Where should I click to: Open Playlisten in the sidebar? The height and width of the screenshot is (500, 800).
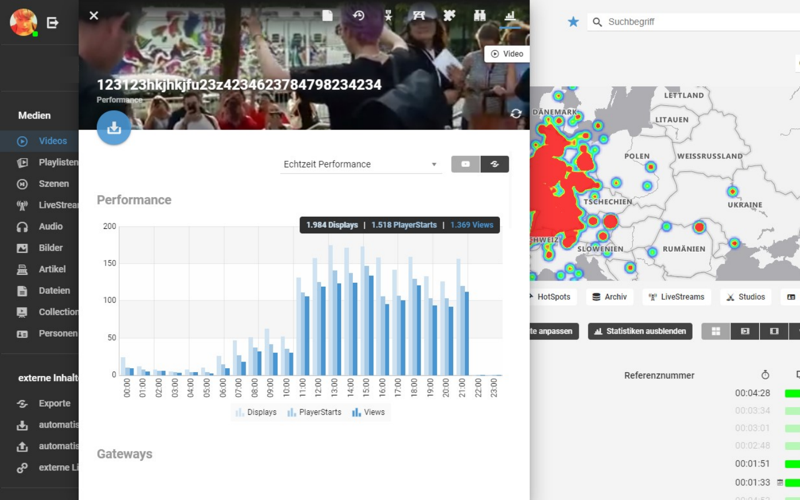[x=39, y=162]
